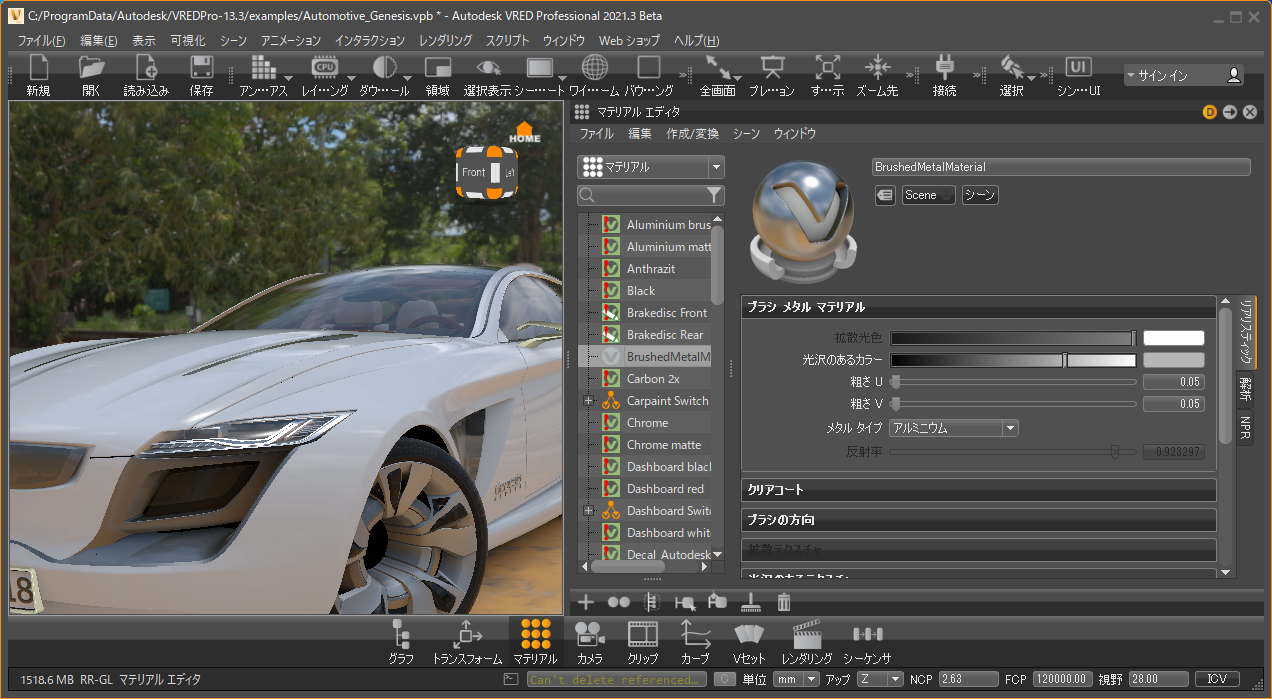
Task: Click the downscale toolbar icon
Action: [x=384, y=68]
